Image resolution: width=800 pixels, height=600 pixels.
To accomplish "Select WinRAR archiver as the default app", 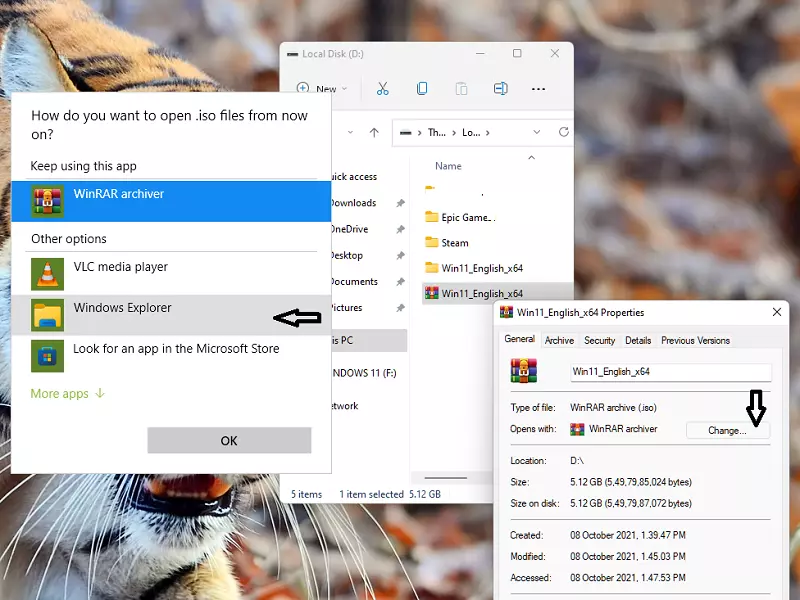I will pyautogui.click(x=118, y=194).
